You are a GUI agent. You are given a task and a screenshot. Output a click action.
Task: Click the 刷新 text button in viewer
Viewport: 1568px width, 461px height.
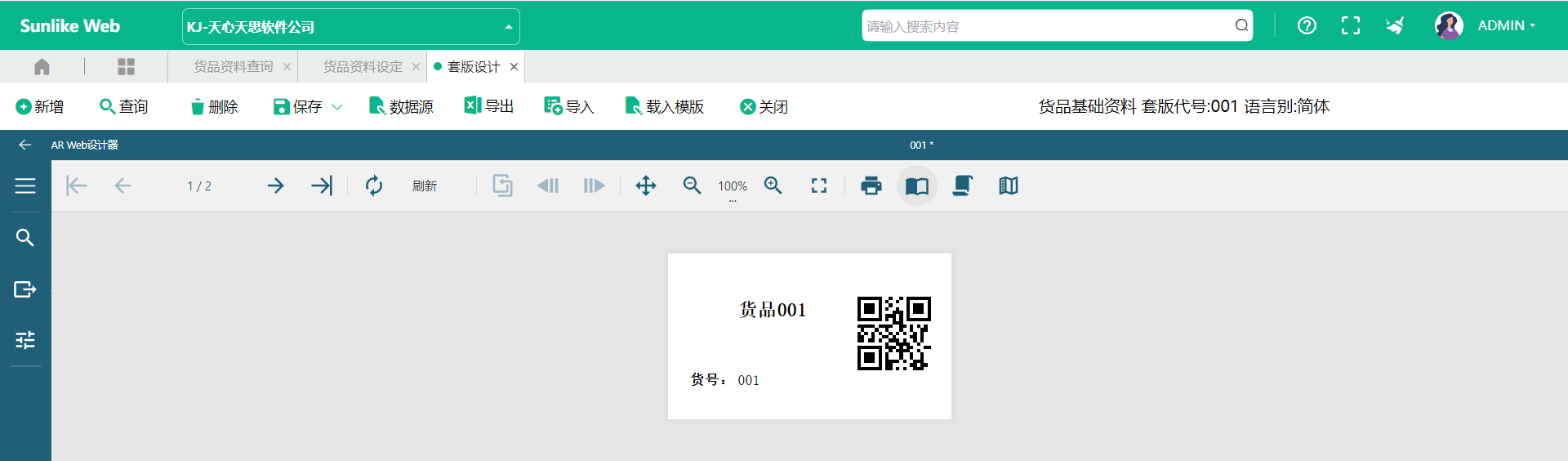[425, 186]
